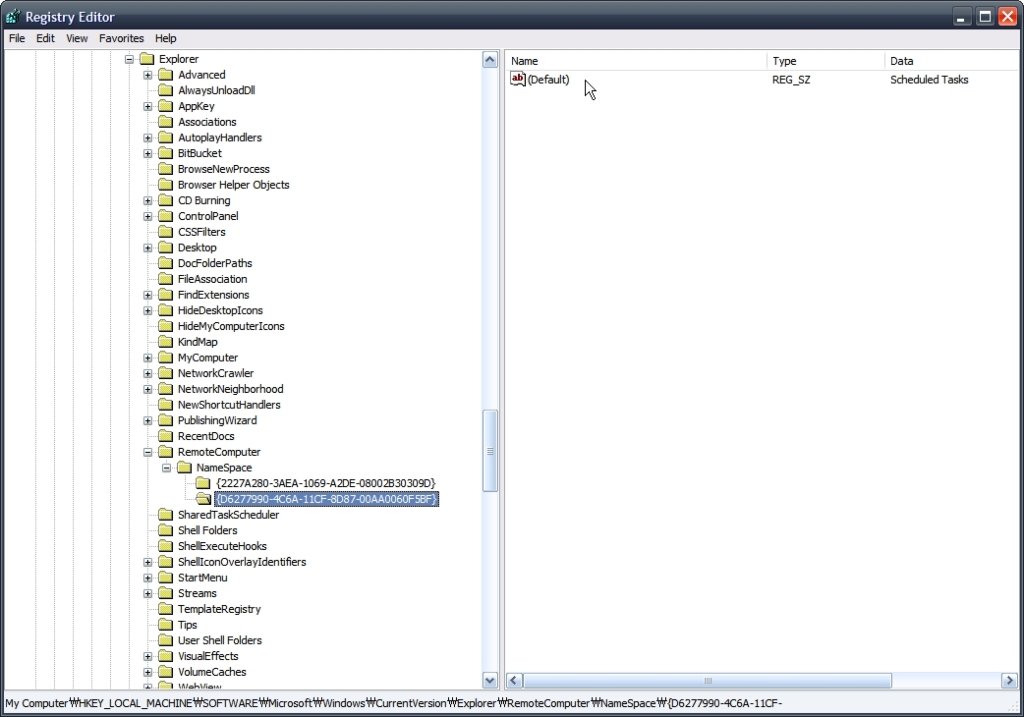Click the NetworkCrawler folder icon
The image size is (1024, 717).
point(166,373)
